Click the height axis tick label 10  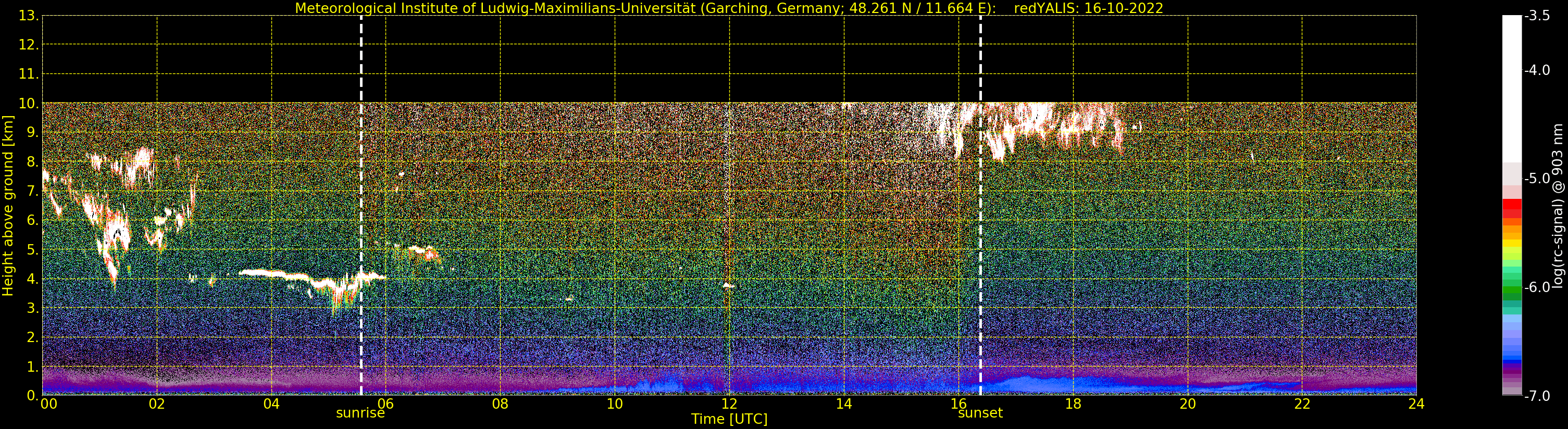(29, 104)
